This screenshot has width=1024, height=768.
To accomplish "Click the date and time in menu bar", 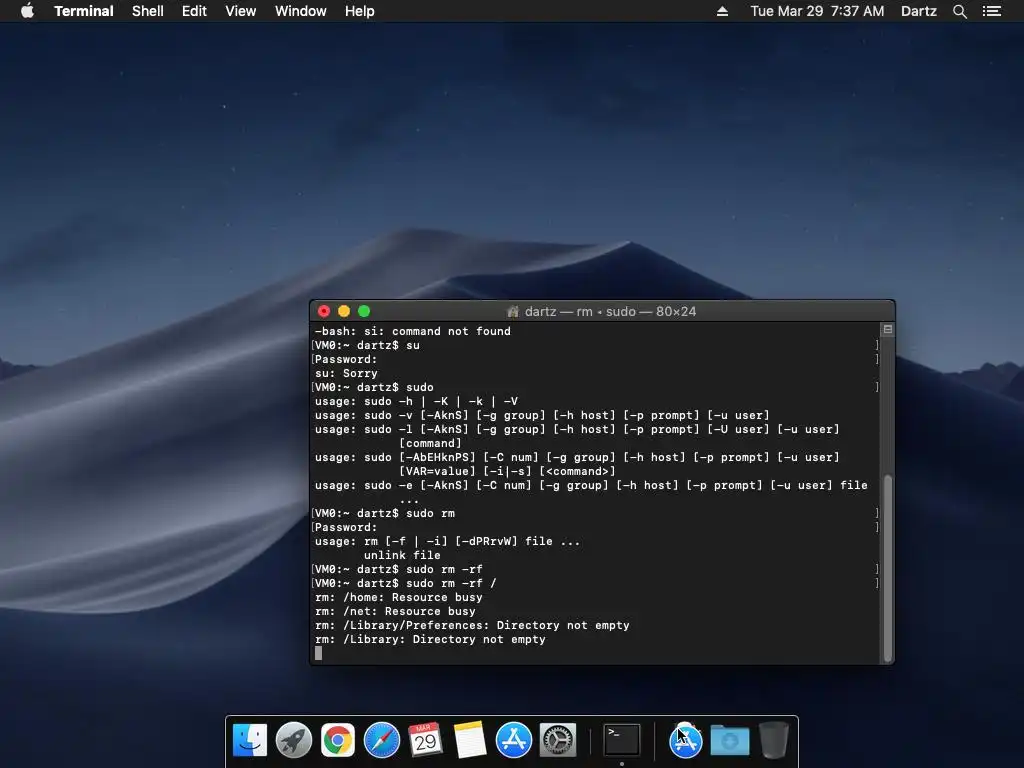I will point(817,11).
